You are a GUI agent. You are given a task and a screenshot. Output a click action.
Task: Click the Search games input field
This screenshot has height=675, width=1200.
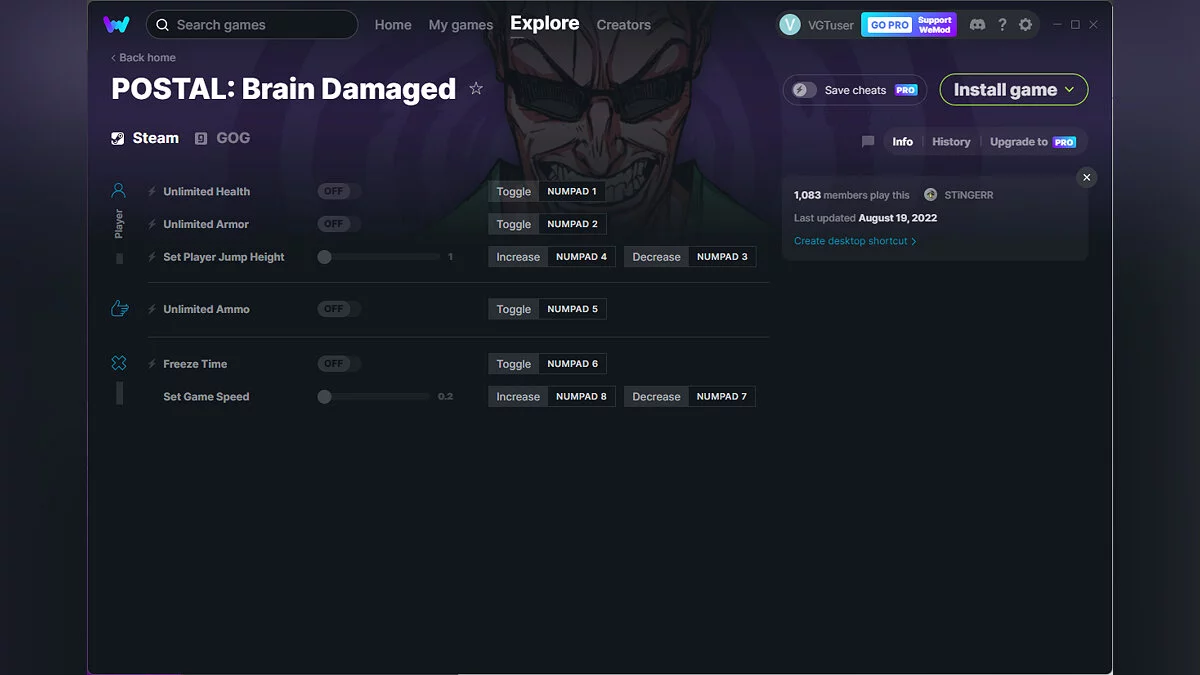click(x=252, y=24)
